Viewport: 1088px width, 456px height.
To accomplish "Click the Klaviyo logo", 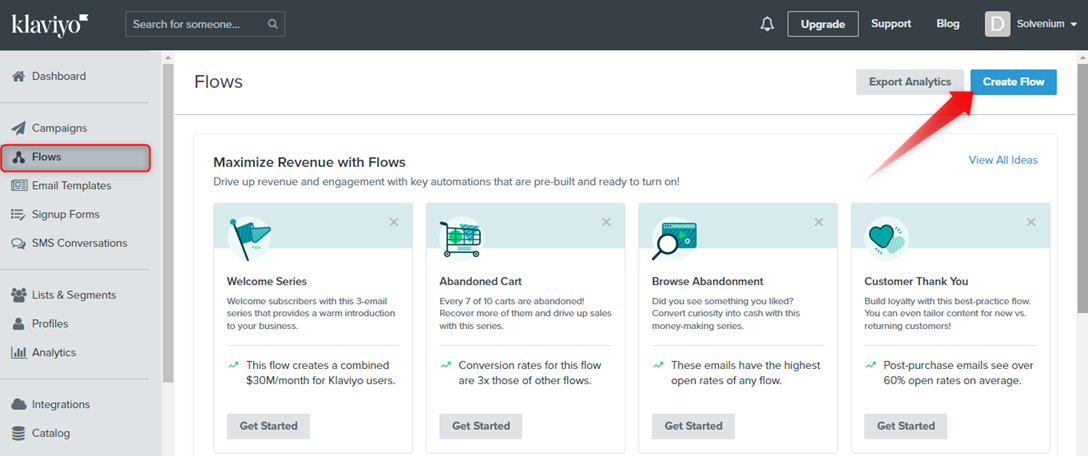I will coord(50,24).
